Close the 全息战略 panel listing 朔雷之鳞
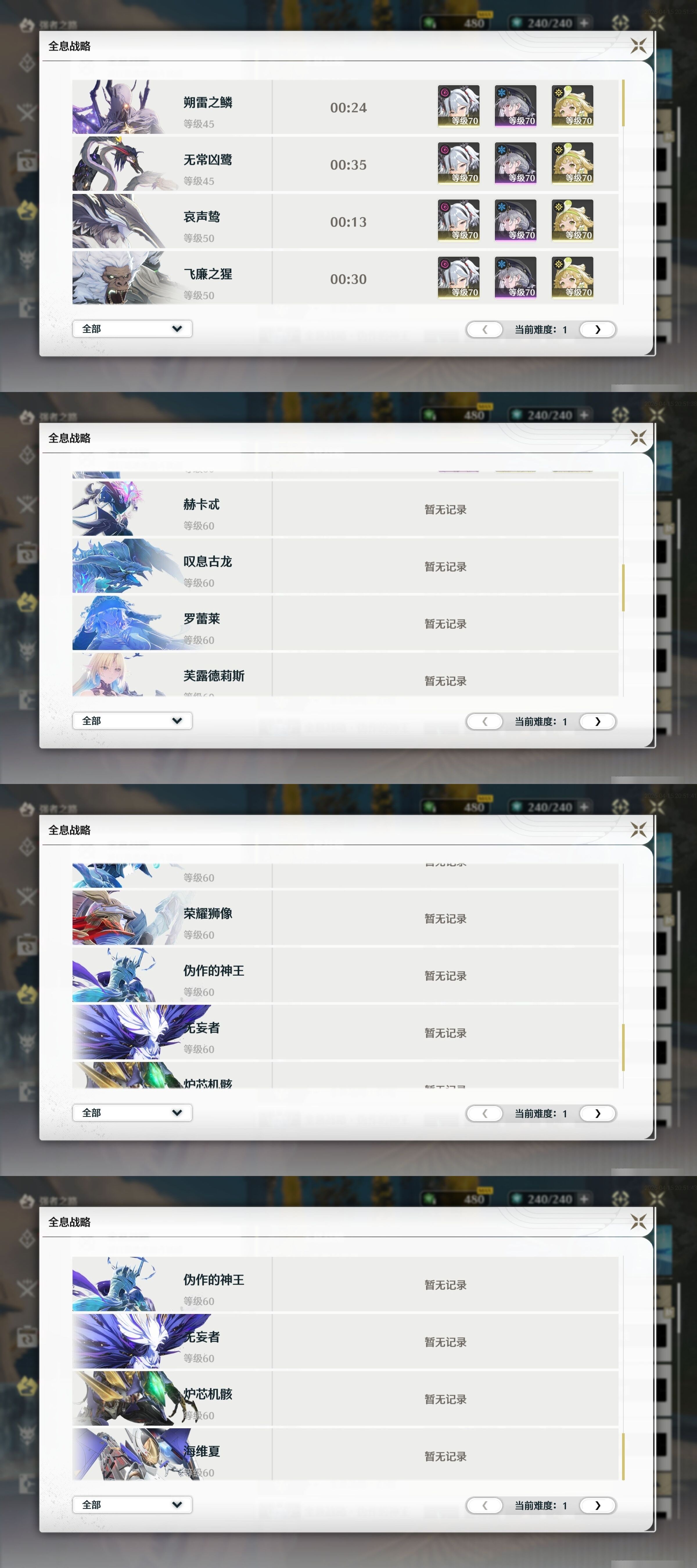Screen dimensions: 697x1568 click(638, 46)
